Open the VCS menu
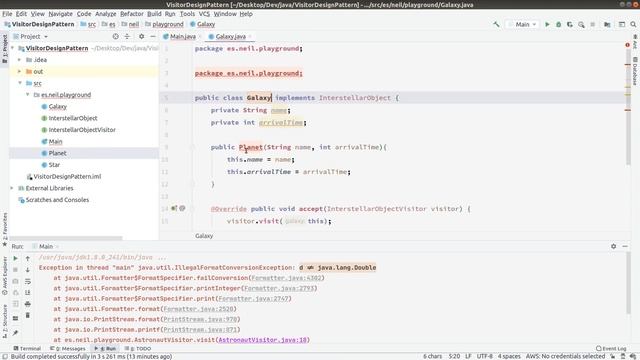The width and height of the screenshot is (640, 360). coord(204,14)
